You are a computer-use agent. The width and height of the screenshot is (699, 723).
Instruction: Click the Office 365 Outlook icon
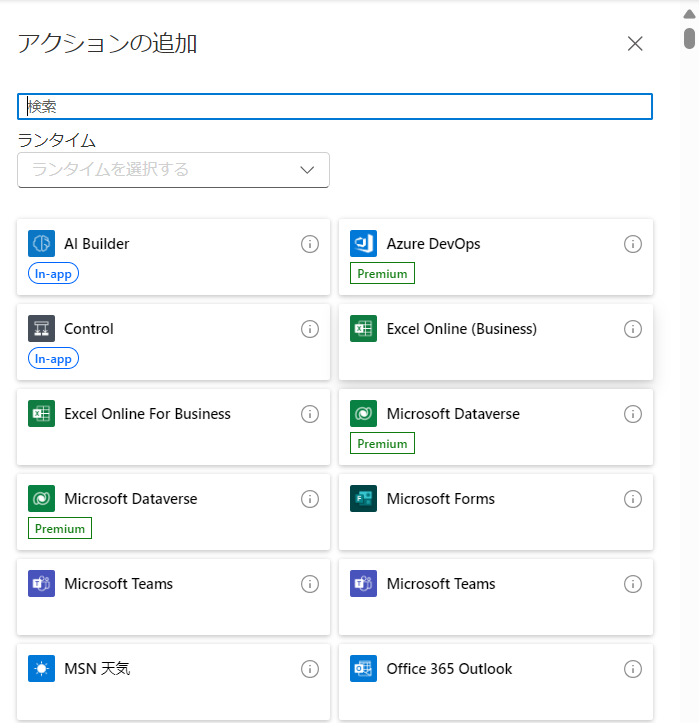pyautogui.click(x=363, y=669)
